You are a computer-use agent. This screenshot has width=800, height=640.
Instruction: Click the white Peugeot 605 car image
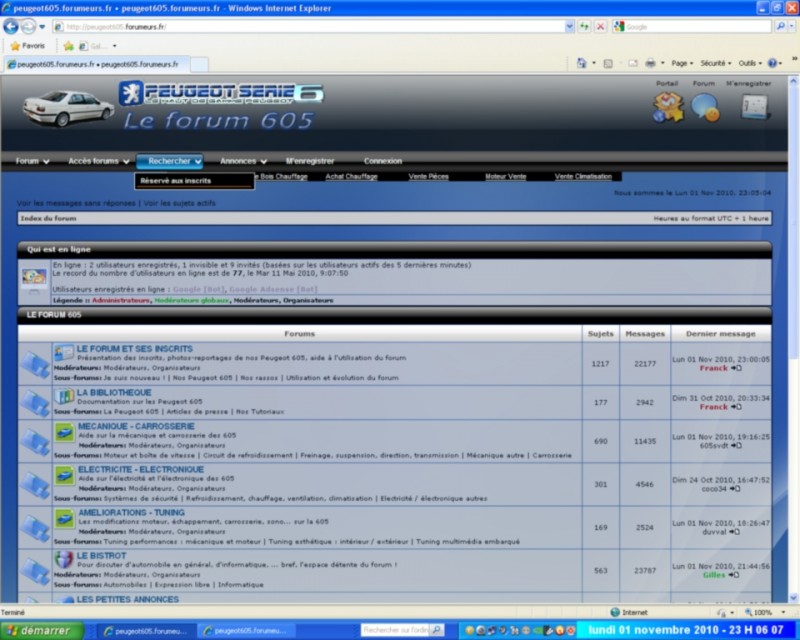68,108
